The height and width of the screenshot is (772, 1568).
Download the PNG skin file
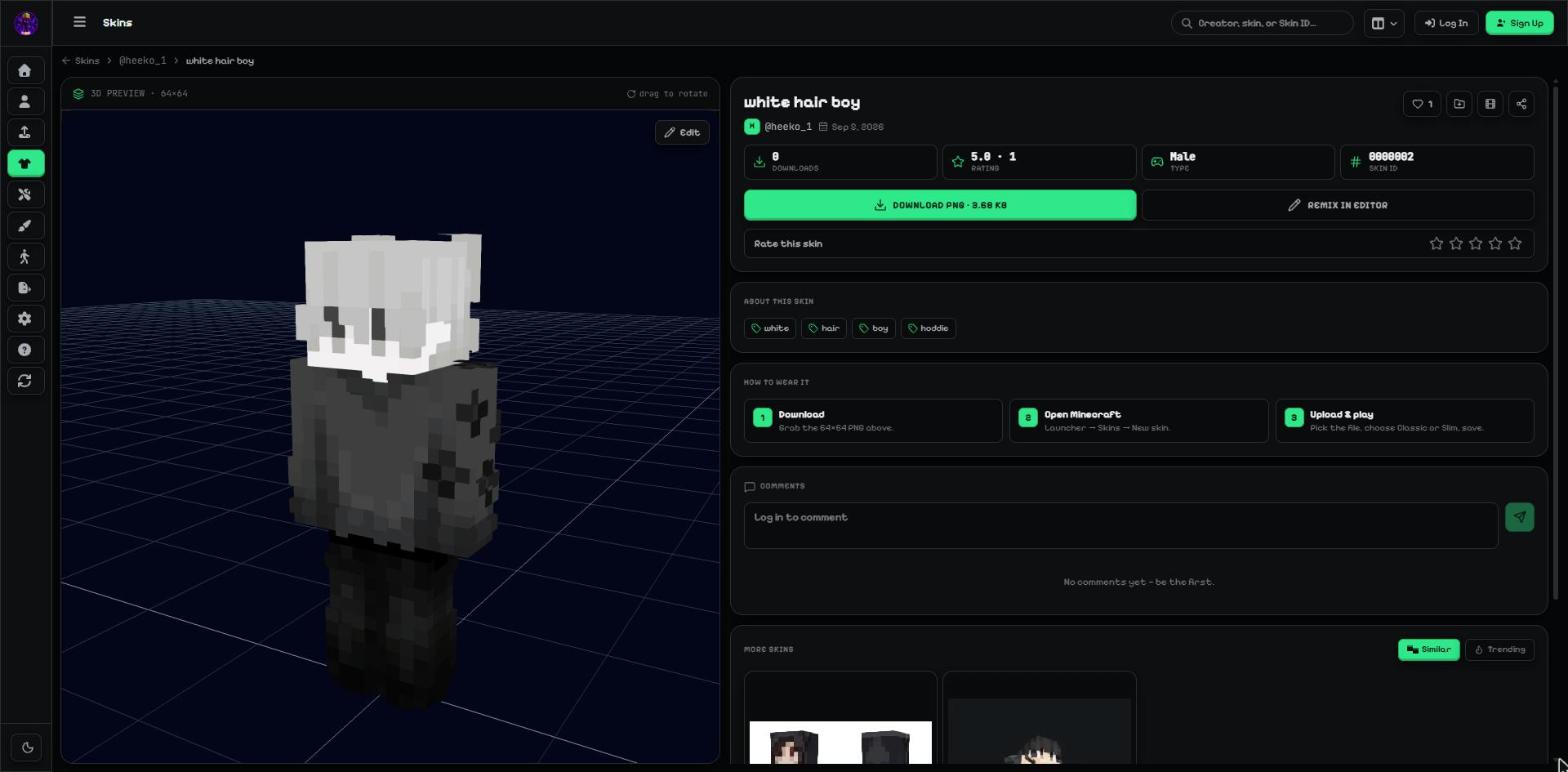[940, 205]
